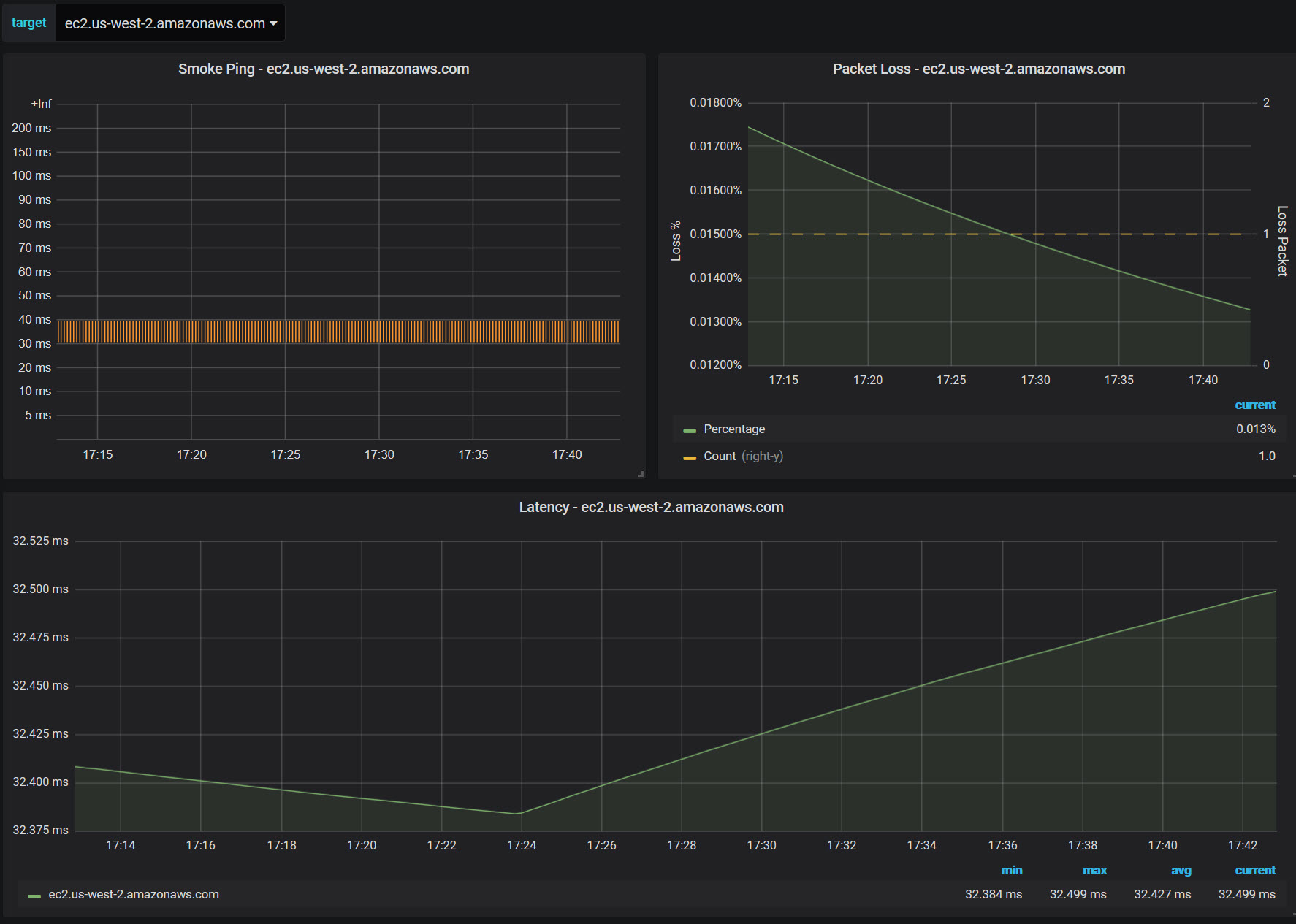Screen dimensions: 1296x924
Task: Click the '+Inf' label on Smoke Ping axis
Action: [41, 104]
